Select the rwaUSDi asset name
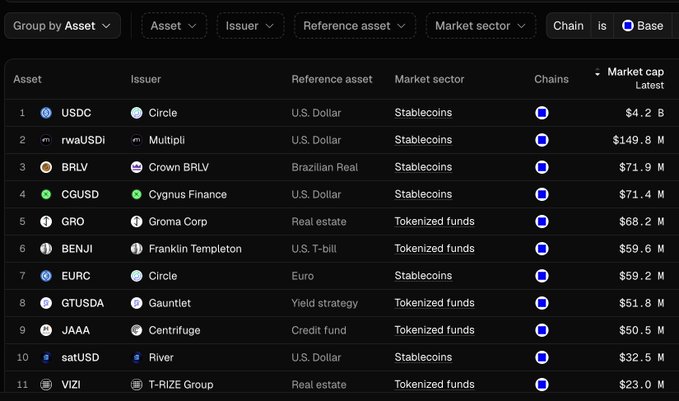The image size is (679, 401). 83,140
